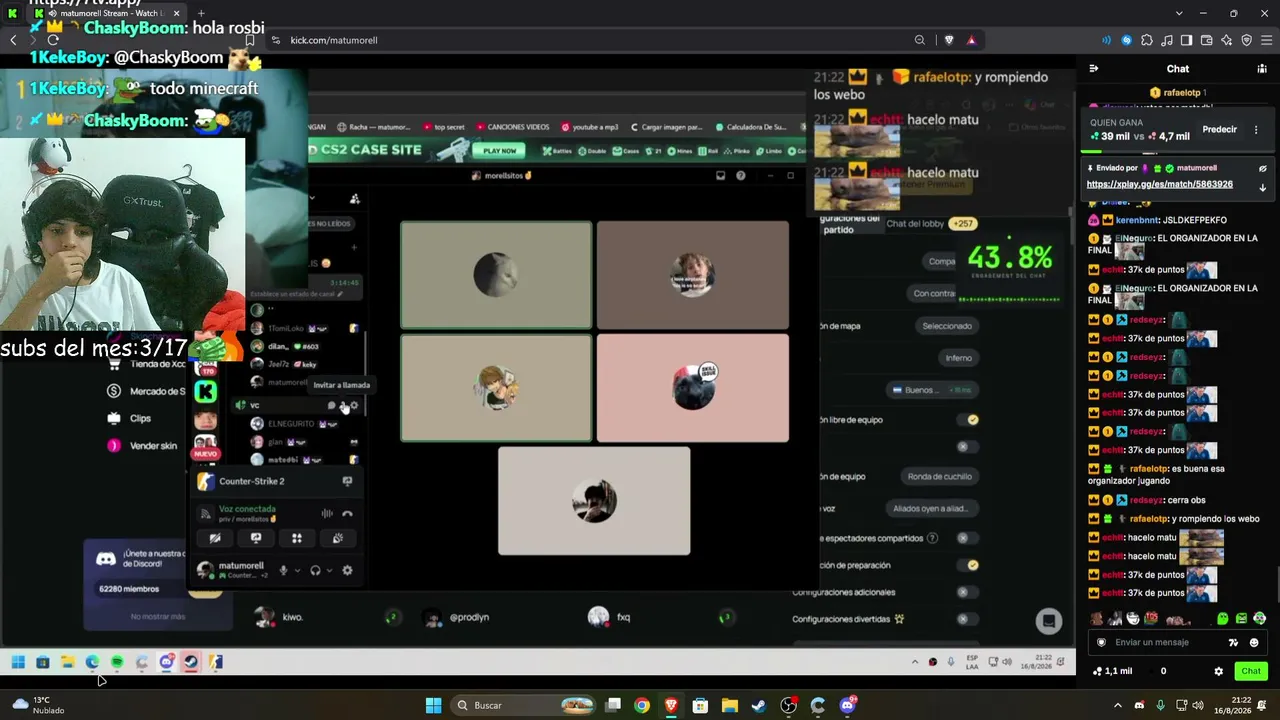Open a new browser tab

point(201,13)
